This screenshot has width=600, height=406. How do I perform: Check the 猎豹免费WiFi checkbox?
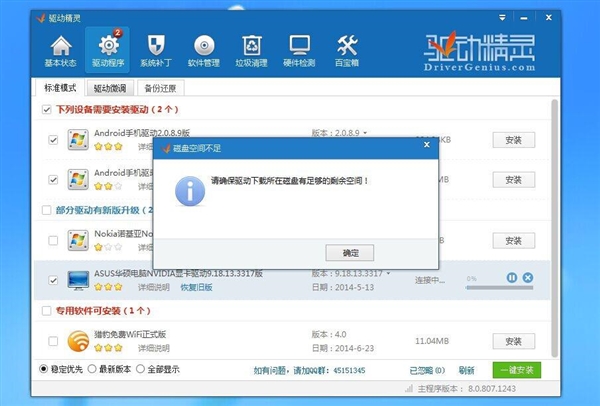pyautogui.click(x=53, y=341)
